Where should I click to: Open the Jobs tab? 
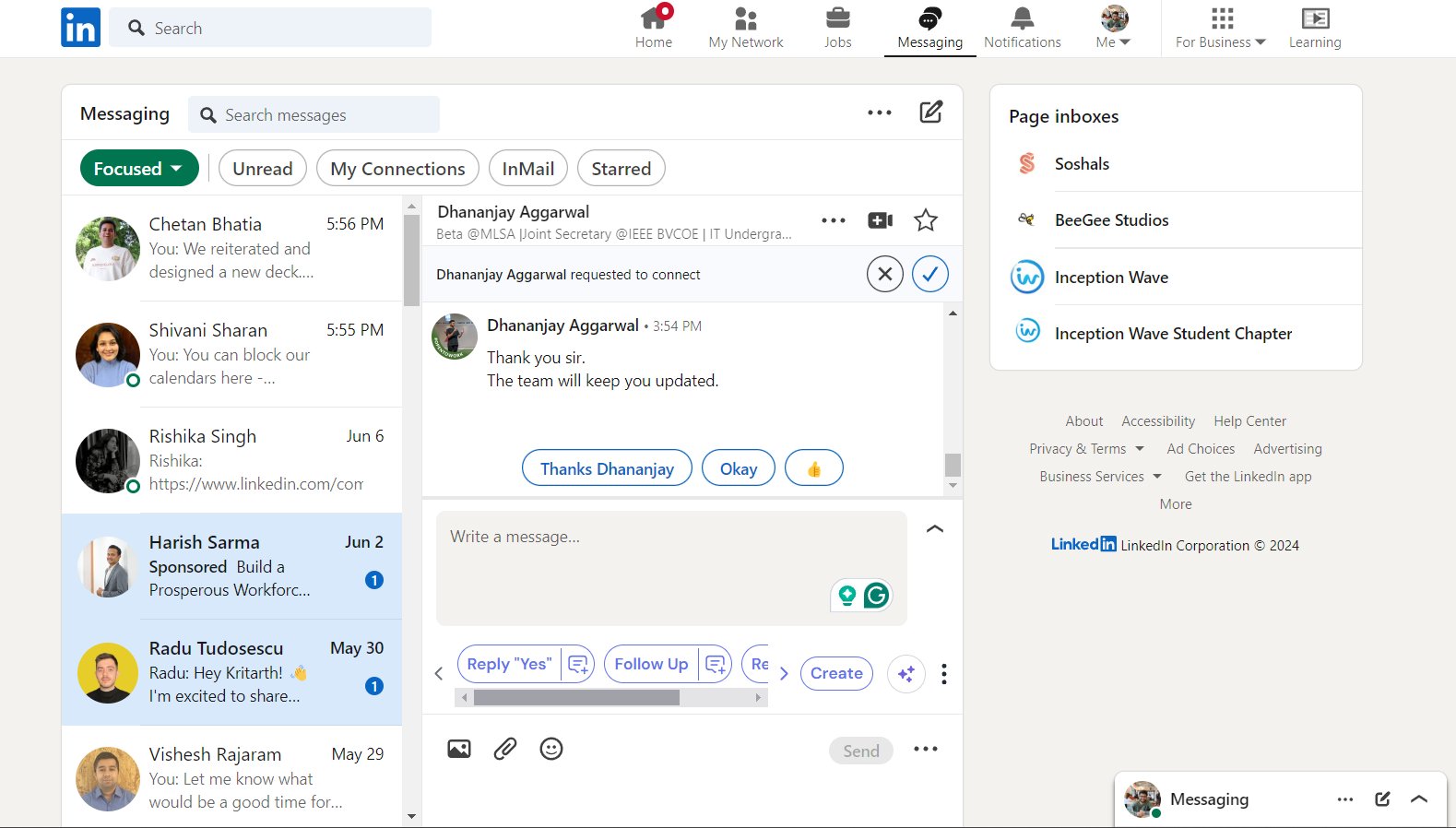[x=837, y=28]
